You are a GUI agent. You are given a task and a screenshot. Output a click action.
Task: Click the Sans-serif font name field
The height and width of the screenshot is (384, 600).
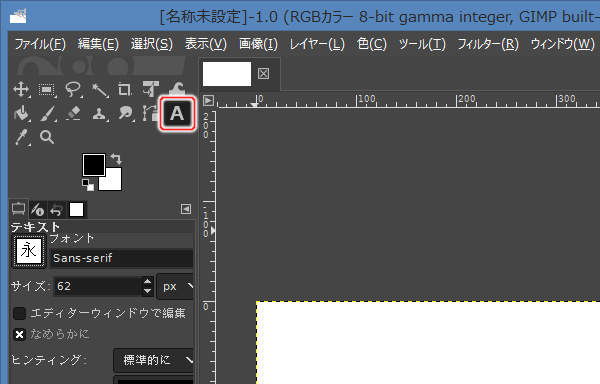[x=121, y=258]
